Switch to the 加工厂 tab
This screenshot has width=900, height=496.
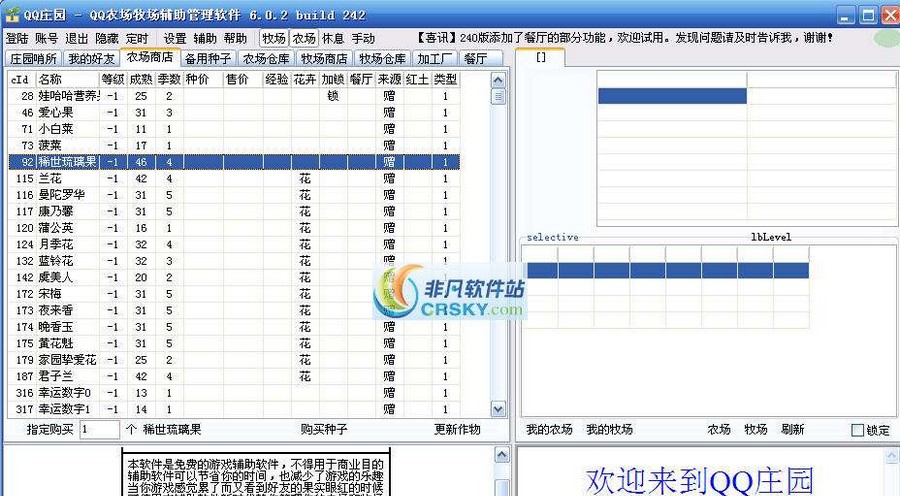pos(435,59)
